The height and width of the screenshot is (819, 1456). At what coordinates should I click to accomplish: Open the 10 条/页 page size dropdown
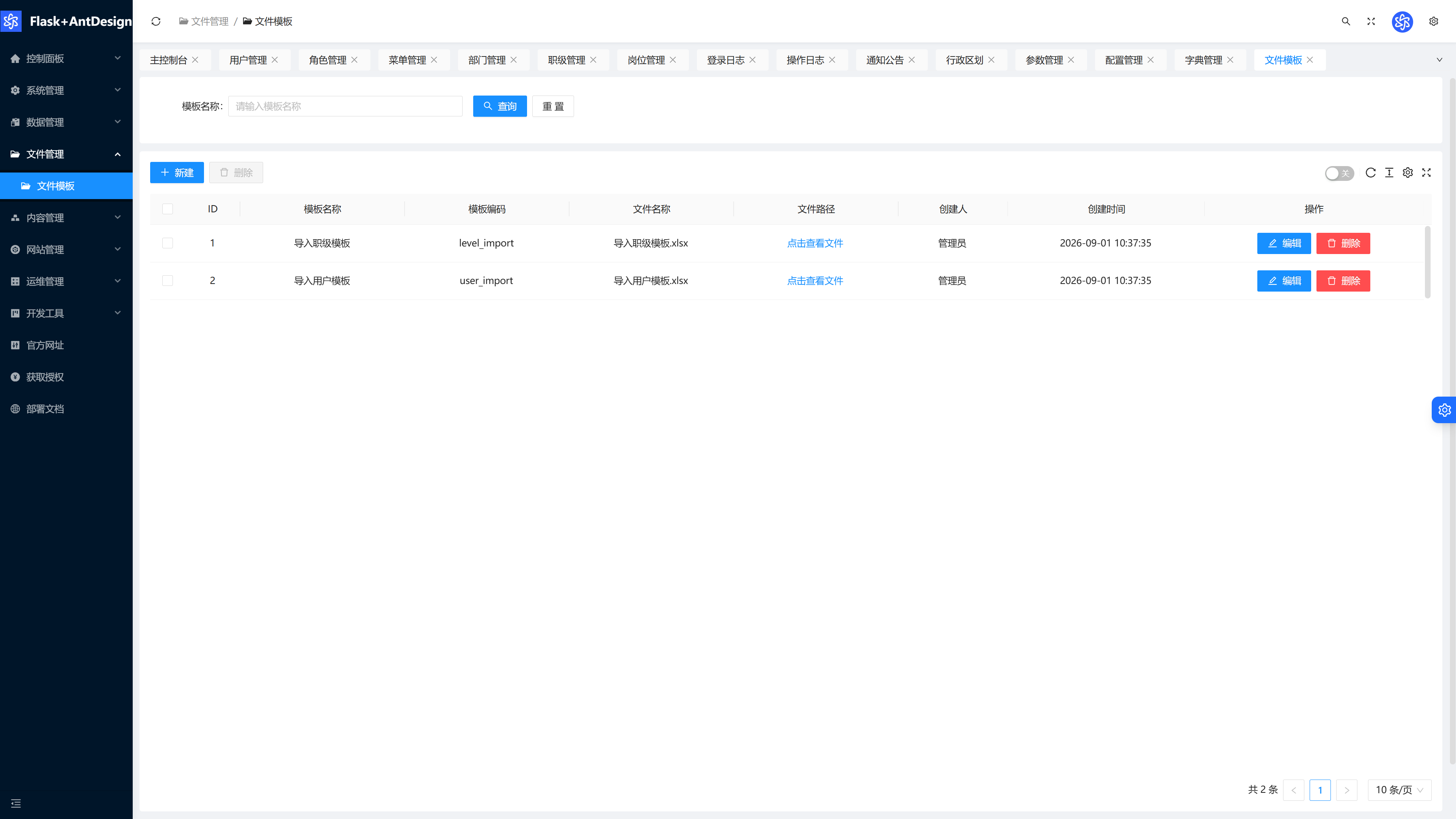[x=1400, y=789]
